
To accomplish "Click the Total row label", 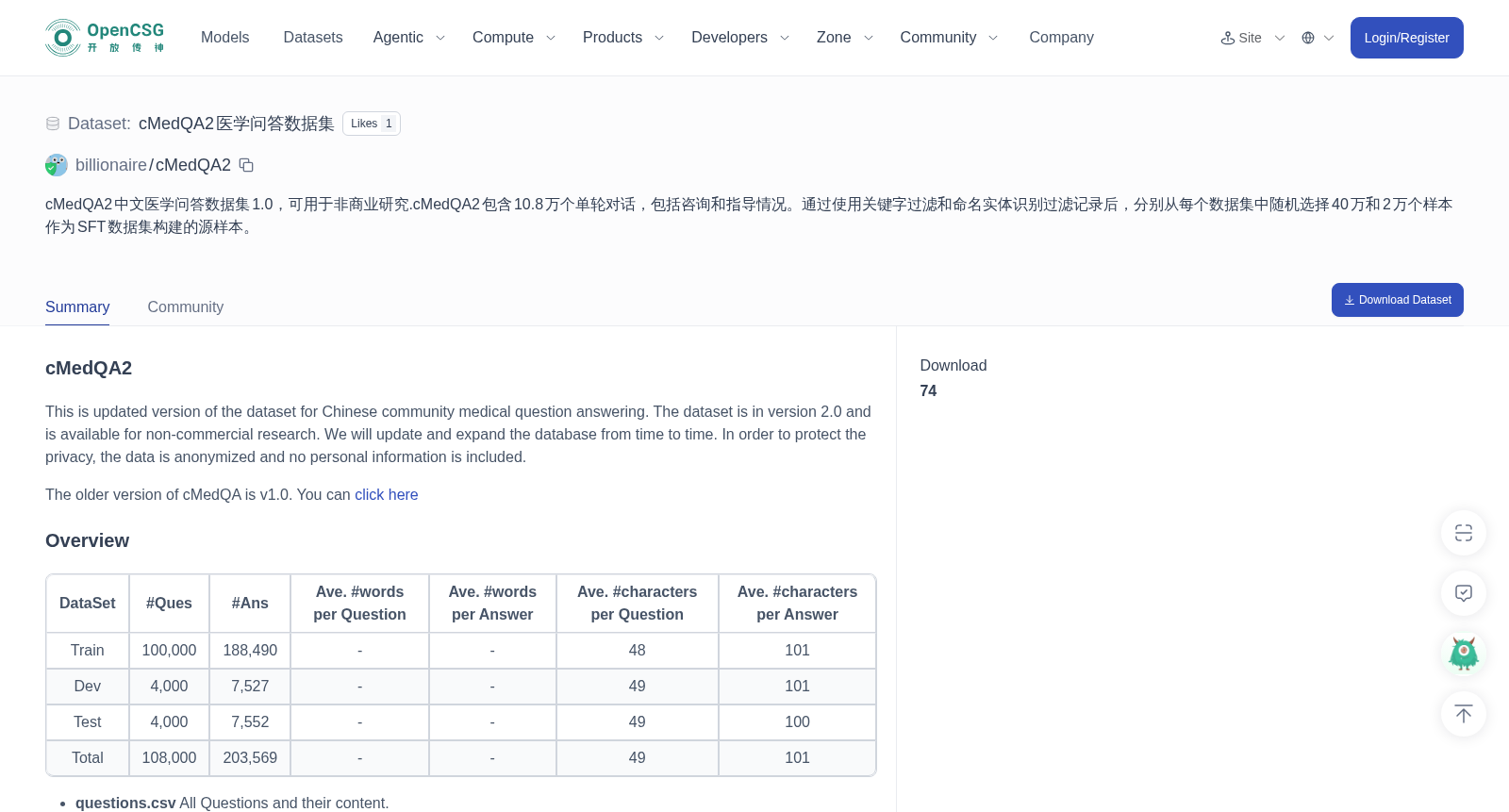I will click(88, 758).
